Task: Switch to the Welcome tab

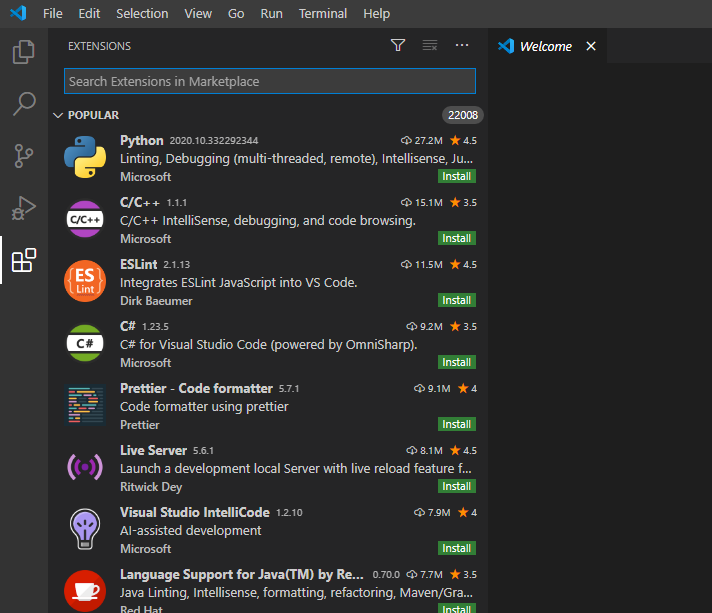Action: coord(545,46)
